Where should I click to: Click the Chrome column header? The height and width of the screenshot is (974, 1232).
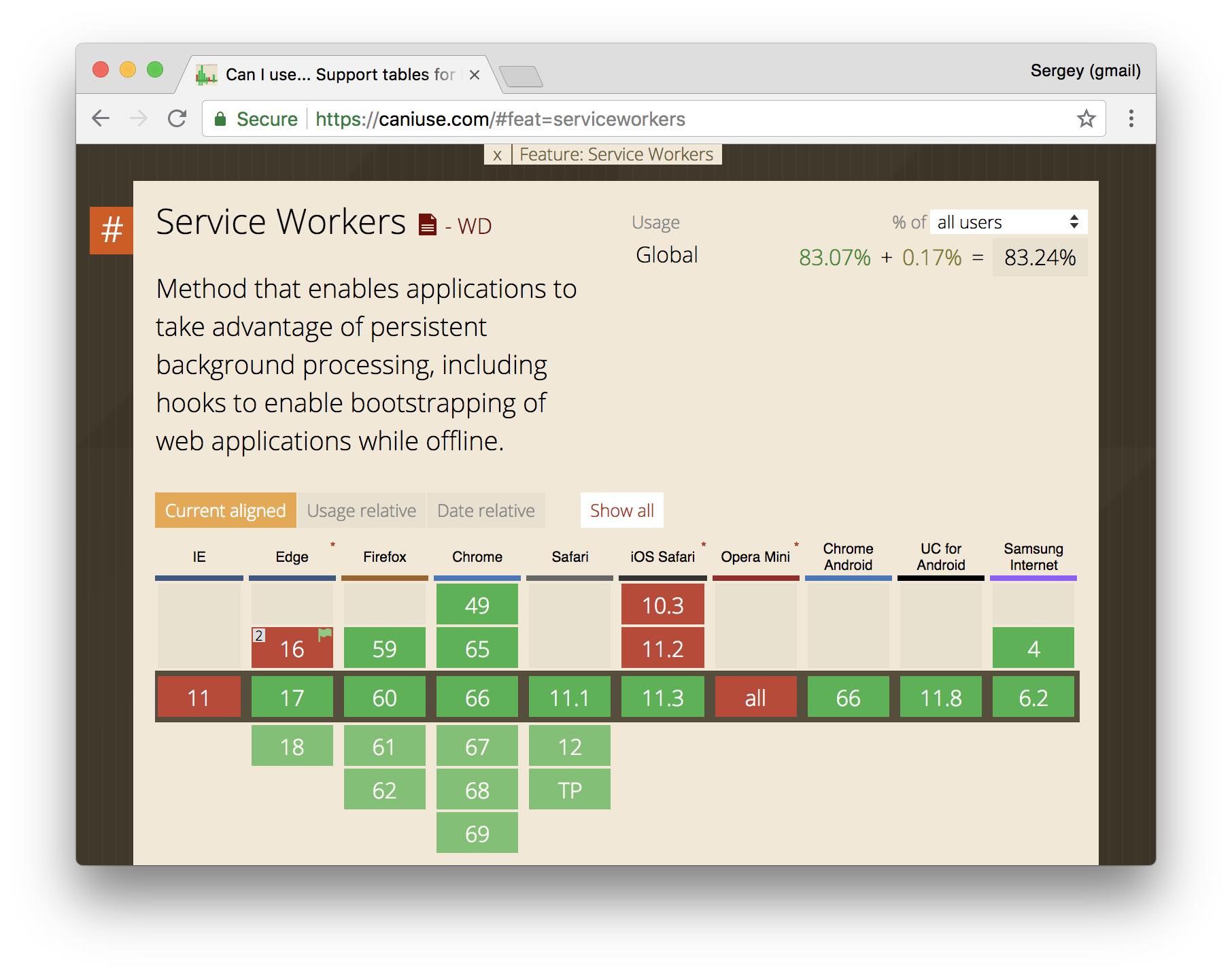tap(477, 556)
